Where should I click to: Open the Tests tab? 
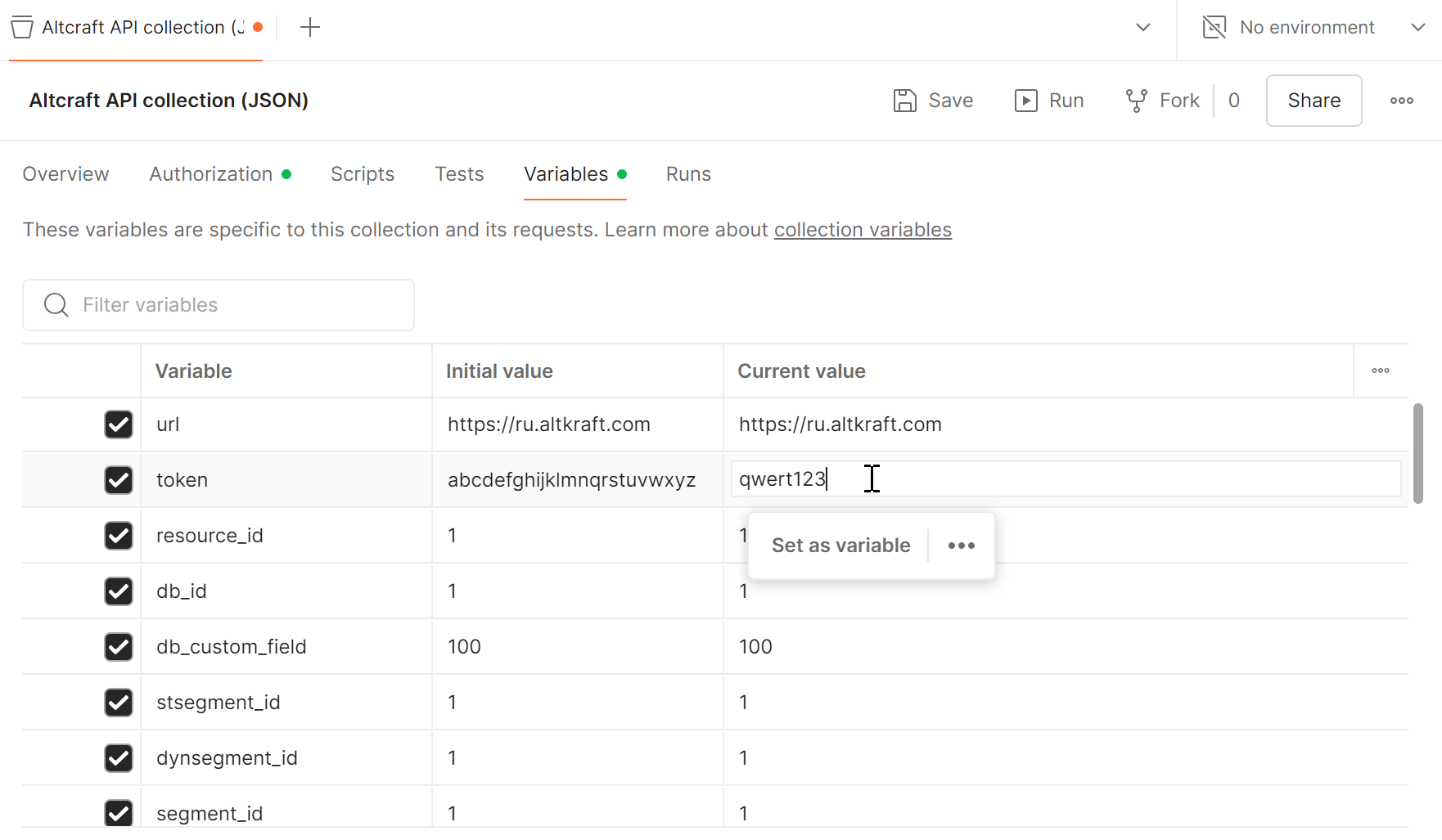click(460, 174)
